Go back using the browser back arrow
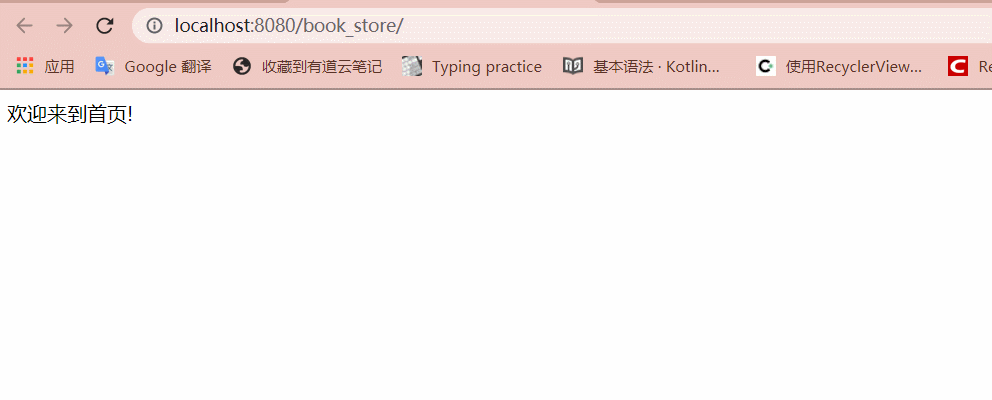The width and height of the screenshot is (992, 400). click(x=24, y=25)
